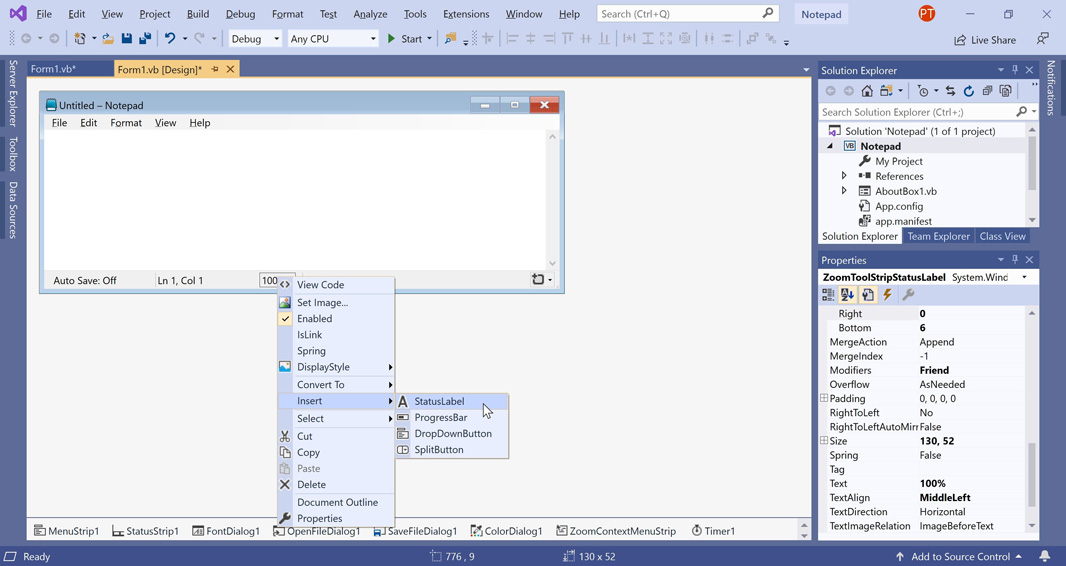Open the Any CPU platform dropdown

(x=332, y=39)
